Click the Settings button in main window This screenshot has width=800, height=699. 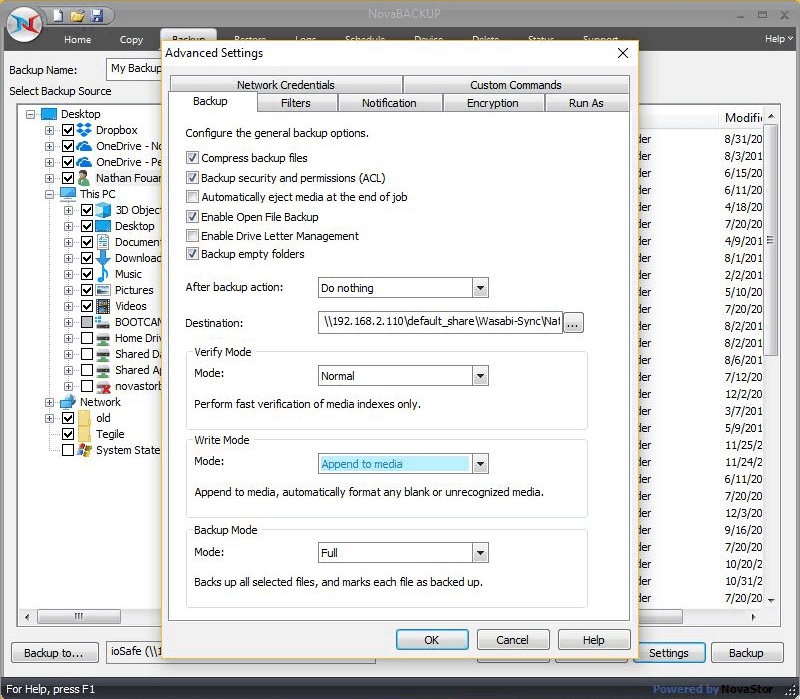(x=669, y=653)
